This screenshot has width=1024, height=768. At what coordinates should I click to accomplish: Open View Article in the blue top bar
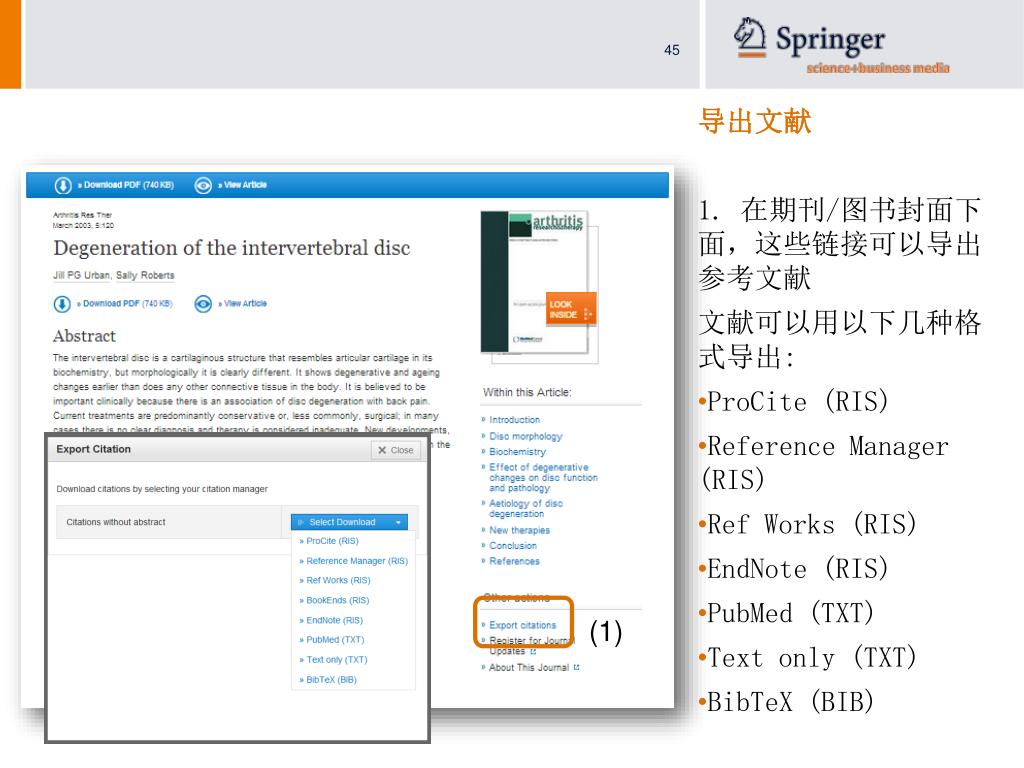coord(242,185)
